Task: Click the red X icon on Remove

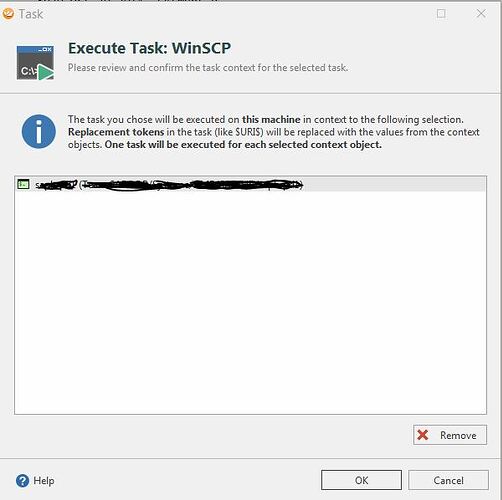Action: point(423,435)
